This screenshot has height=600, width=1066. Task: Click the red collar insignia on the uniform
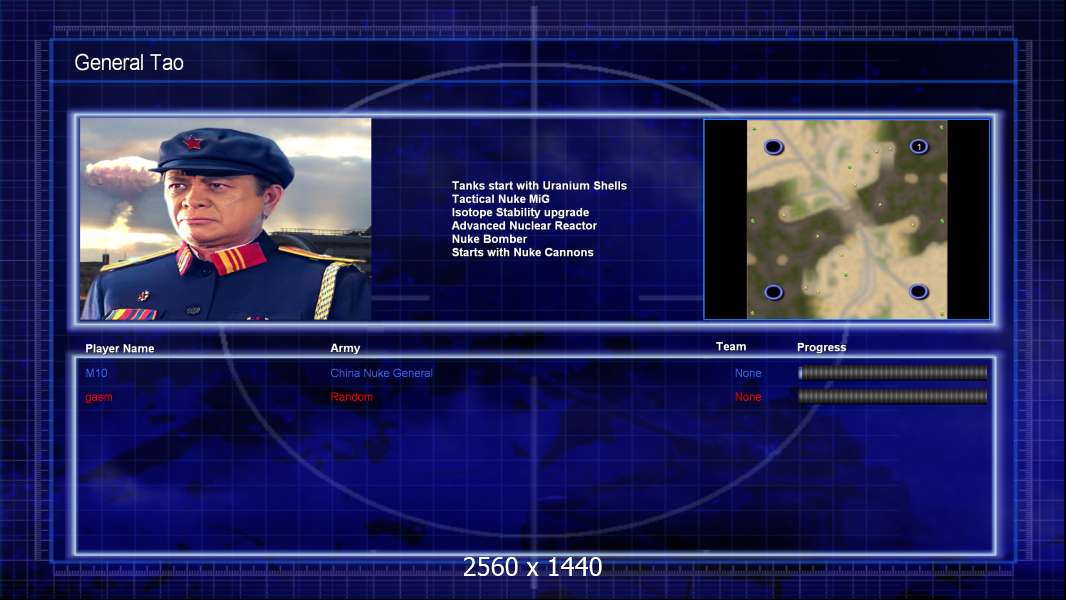click(x=237, y=259)
